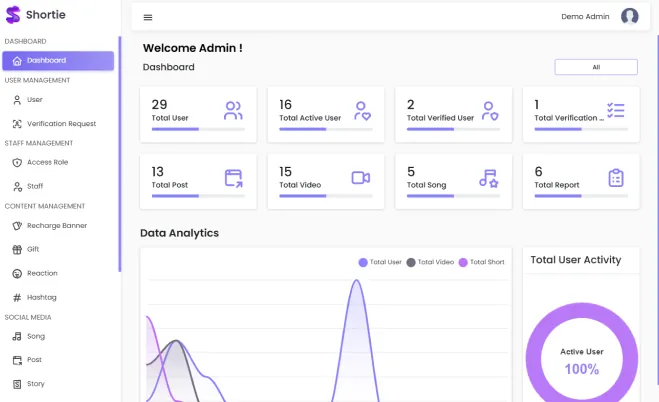Click the 5 Total Song count
Viewport: 659px width, 402px height.
pyautogui.click(x=411, y=172)
